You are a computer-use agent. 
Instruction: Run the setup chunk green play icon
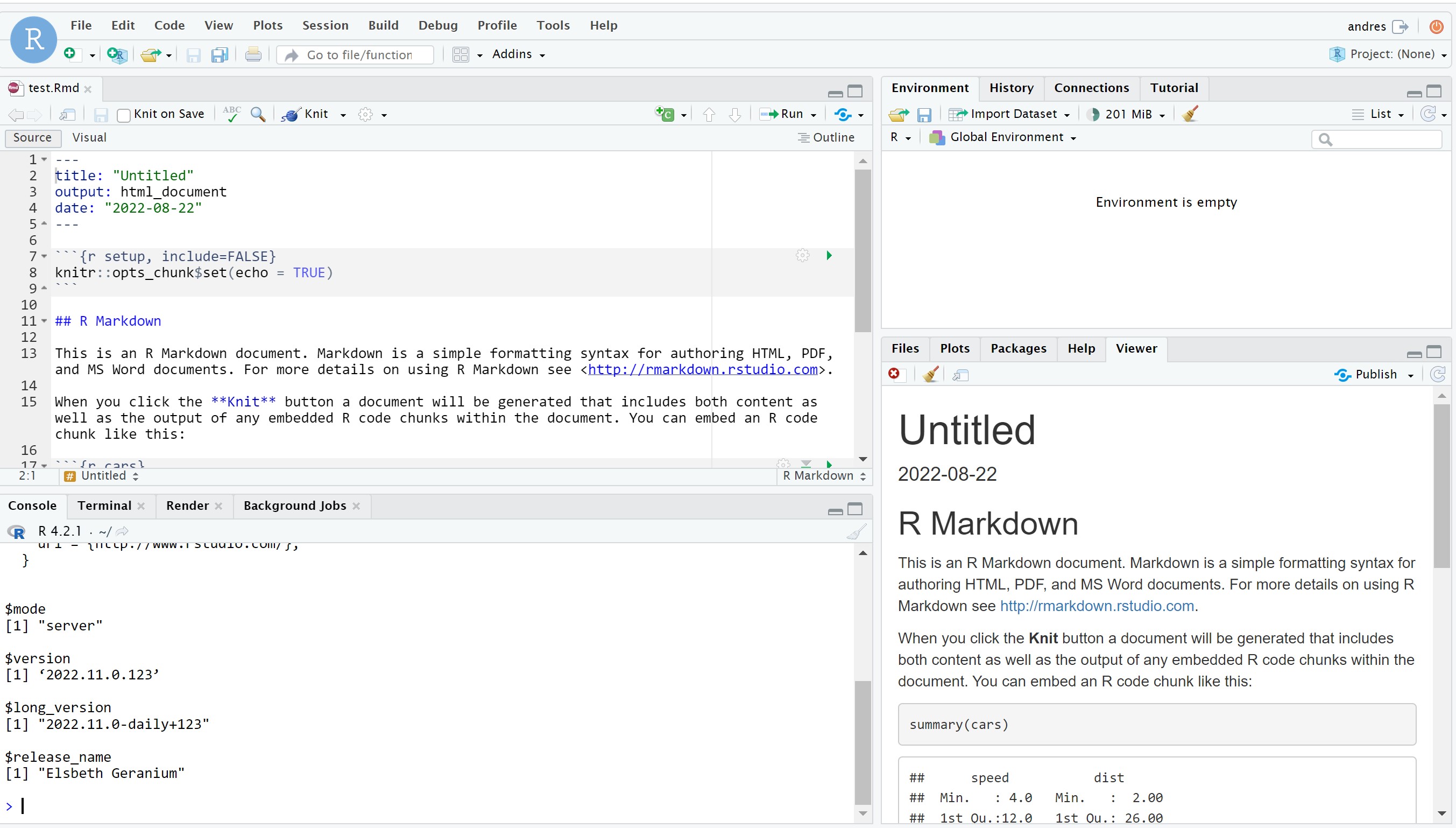coord(829,255)
